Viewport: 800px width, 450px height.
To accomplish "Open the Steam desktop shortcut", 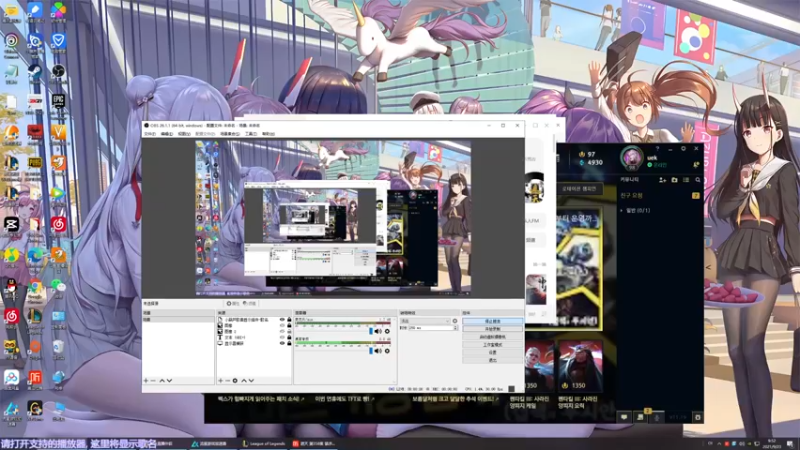I will [35, 72].
